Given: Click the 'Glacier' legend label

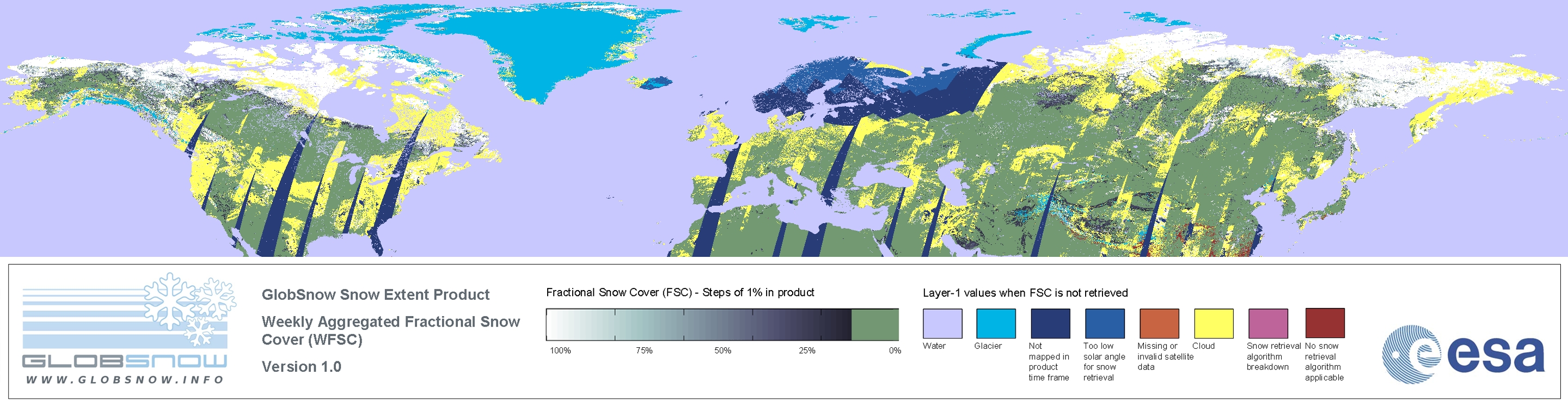Looking at the screenshot, I should point(988,346).
